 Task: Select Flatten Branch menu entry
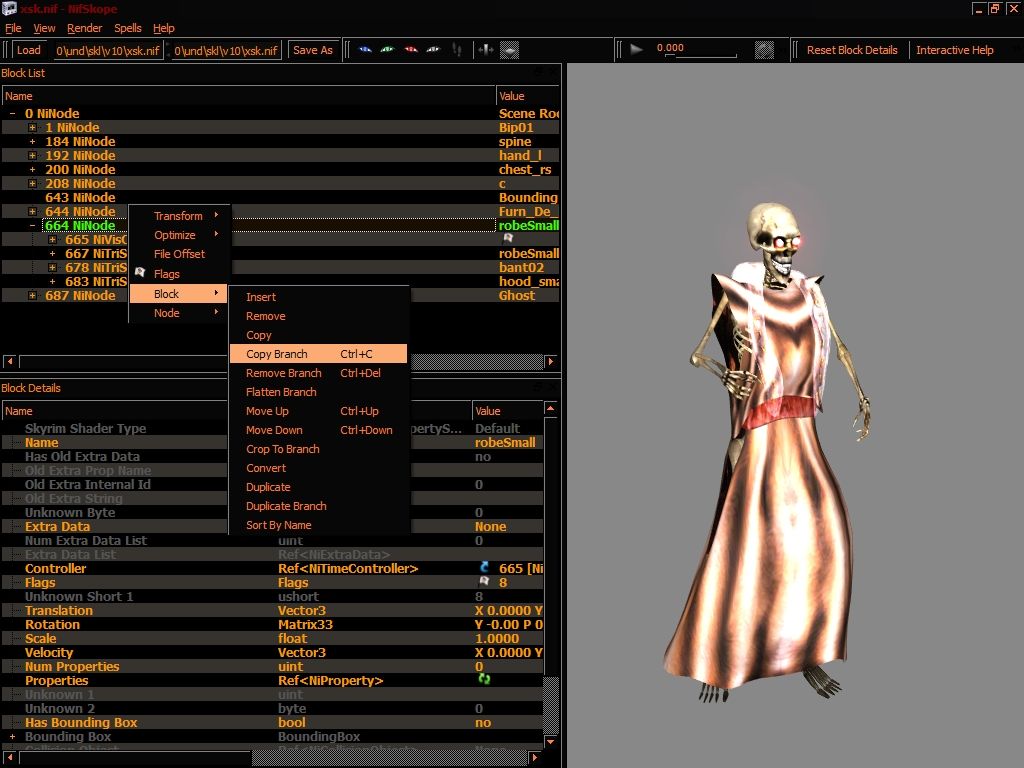[318, 392]
